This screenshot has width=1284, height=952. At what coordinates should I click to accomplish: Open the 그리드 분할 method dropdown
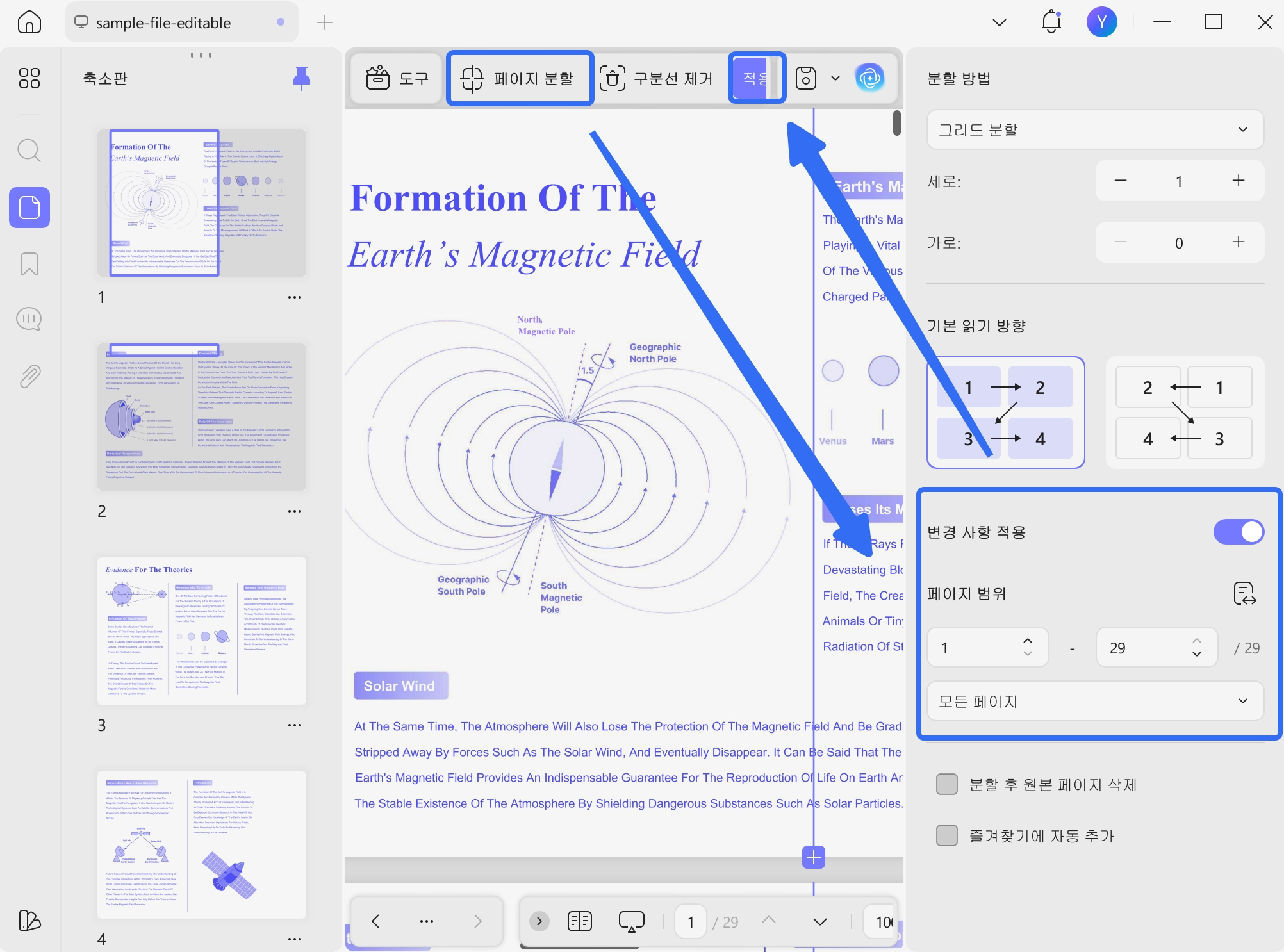point(1095,129)
